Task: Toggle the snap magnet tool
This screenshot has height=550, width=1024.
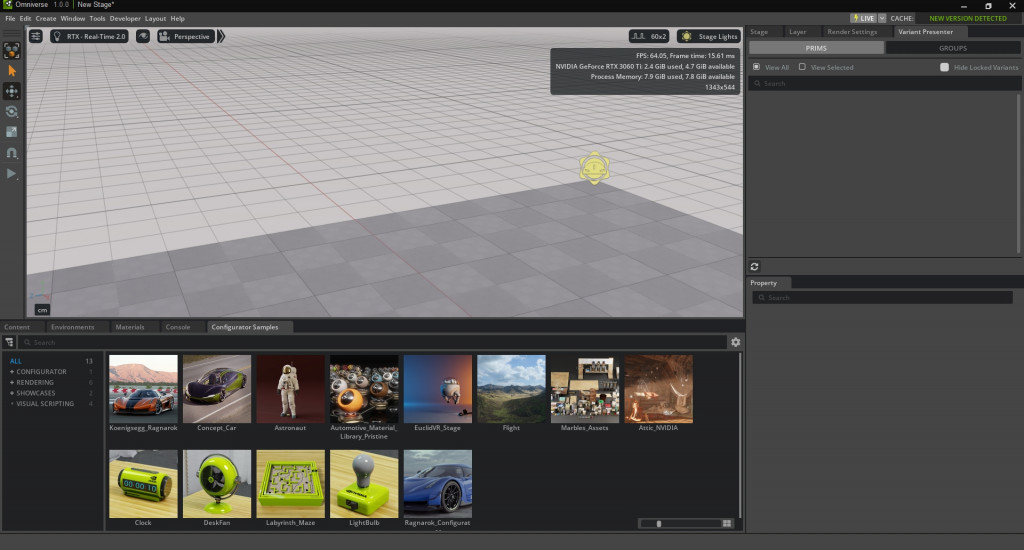Action: pos(12,153)
